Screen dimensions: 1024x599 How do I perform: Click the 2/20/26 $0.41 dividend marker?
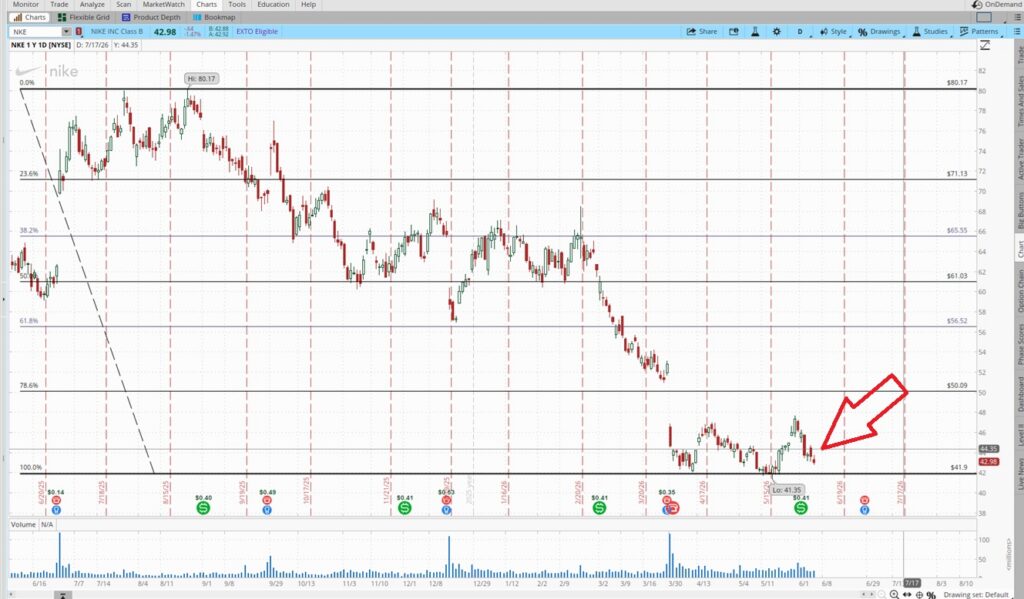[x=599, y=506]
